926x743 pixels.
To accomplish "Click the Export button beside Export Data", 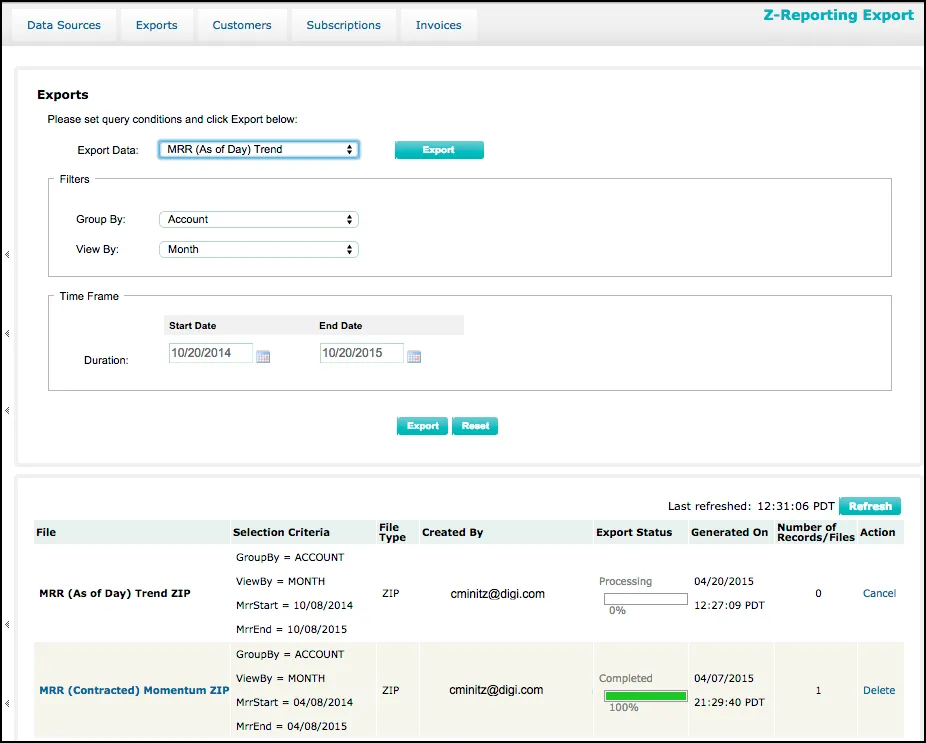I will 439,150.
